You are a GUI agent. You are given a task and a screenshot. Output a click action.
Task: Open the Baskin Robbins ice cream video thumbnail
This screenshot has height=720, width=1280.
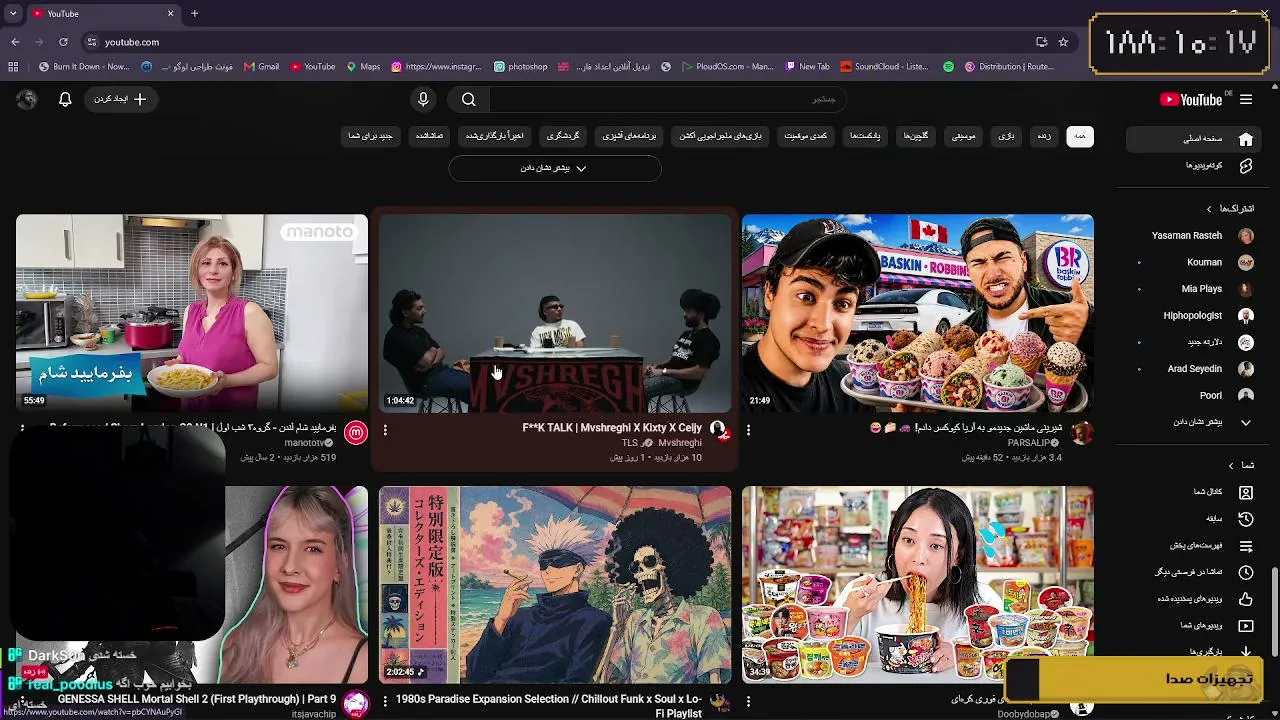[918, 313]
